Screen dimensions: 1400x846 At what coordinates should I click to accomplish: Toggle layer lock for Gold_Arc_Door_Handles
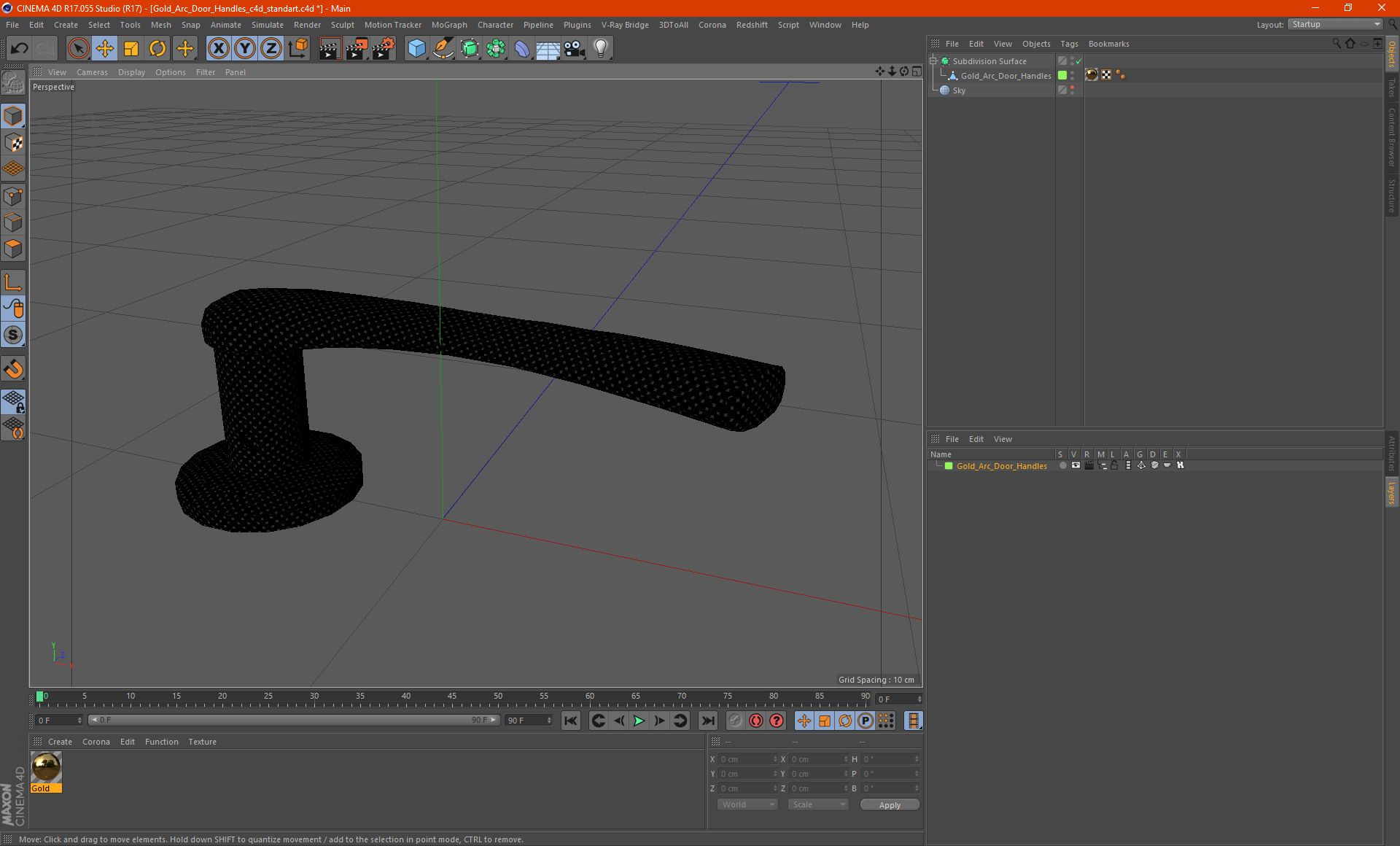click(x=1114, y=465)
